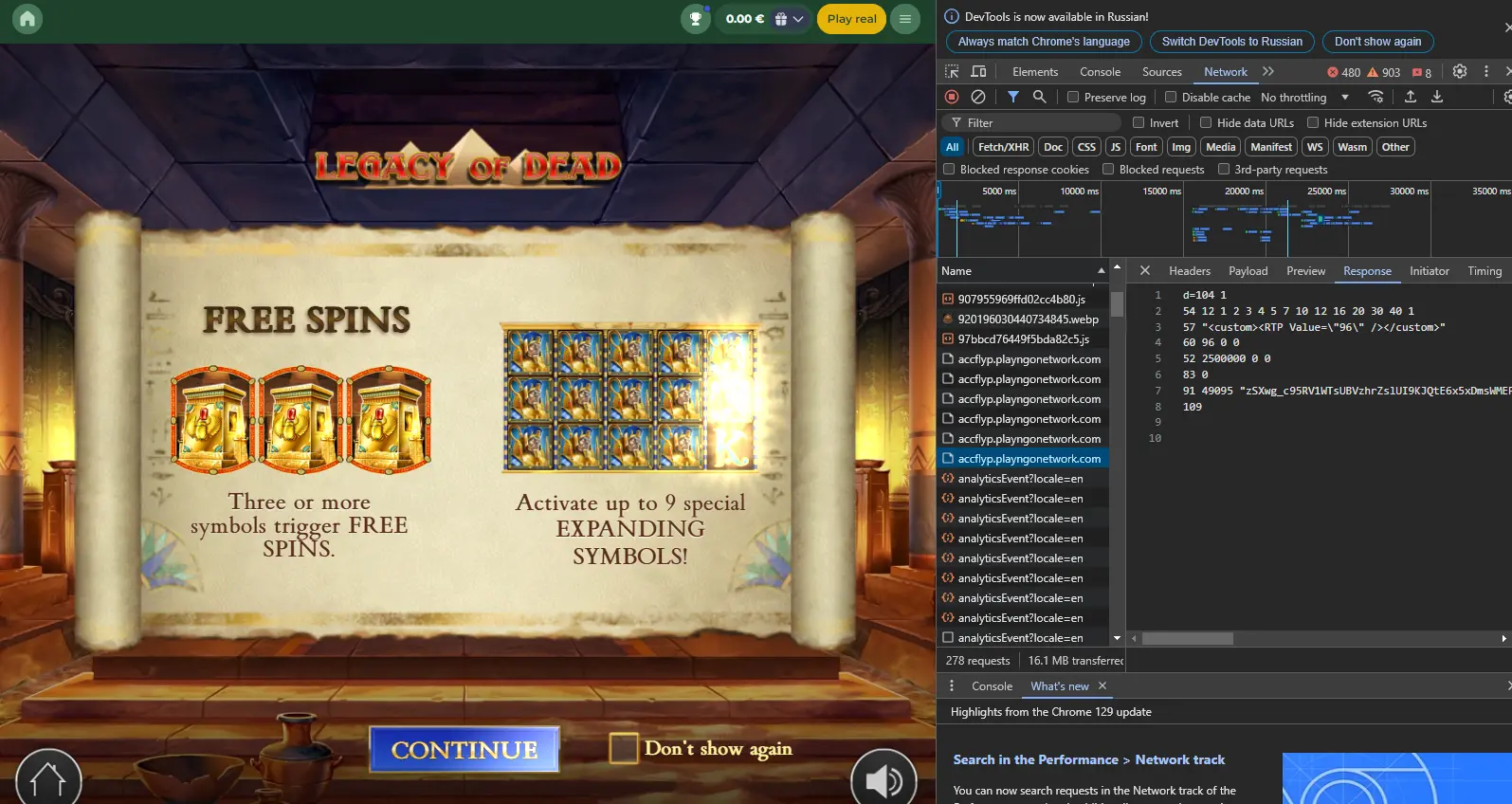Close the request details pane
The image size is (1512, 804).
[x=1145, y=270]
